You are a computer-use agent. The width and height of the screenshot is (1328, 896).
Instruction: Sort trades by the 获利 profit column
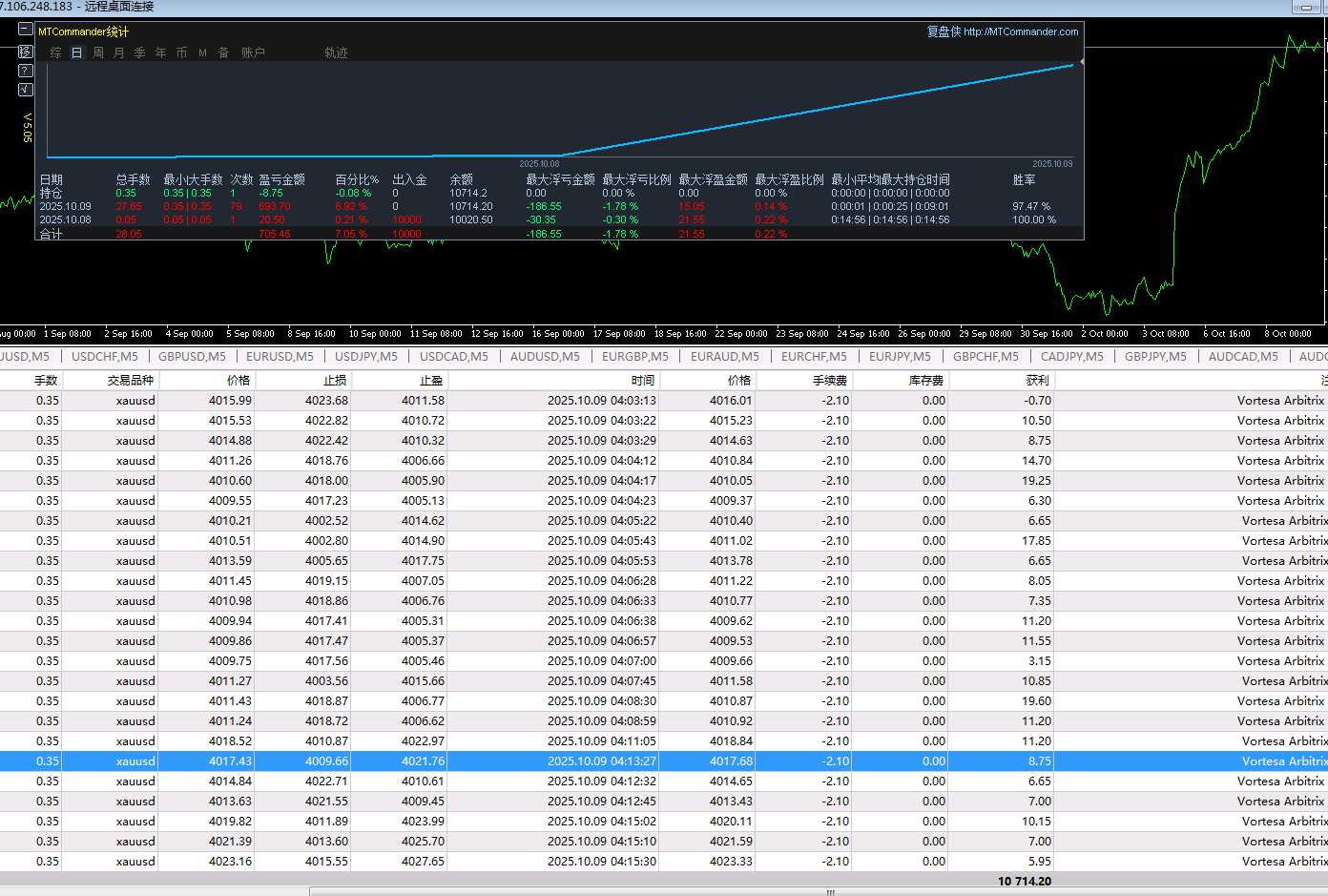tap(1037, 381)
